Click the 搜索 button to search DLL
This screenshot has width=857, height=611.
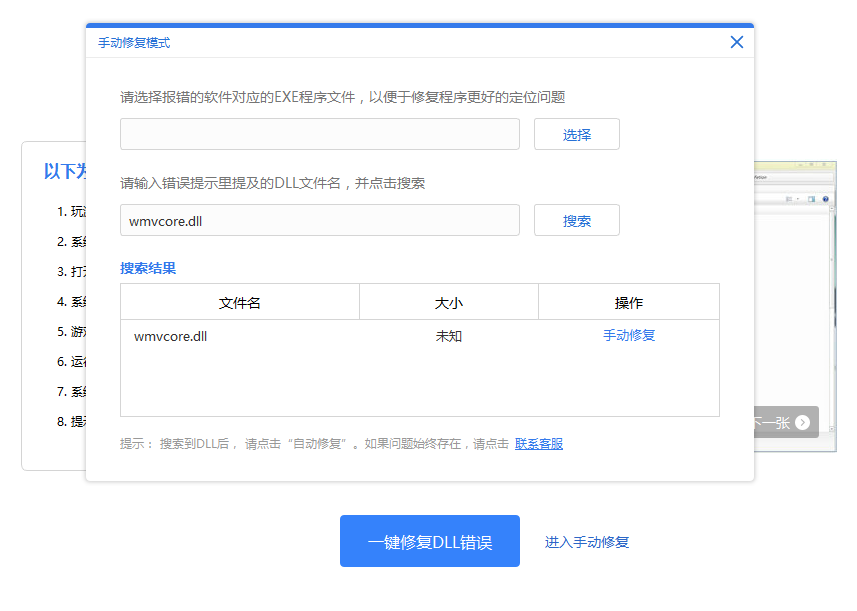pyautogui.click(x=577, y=220)
